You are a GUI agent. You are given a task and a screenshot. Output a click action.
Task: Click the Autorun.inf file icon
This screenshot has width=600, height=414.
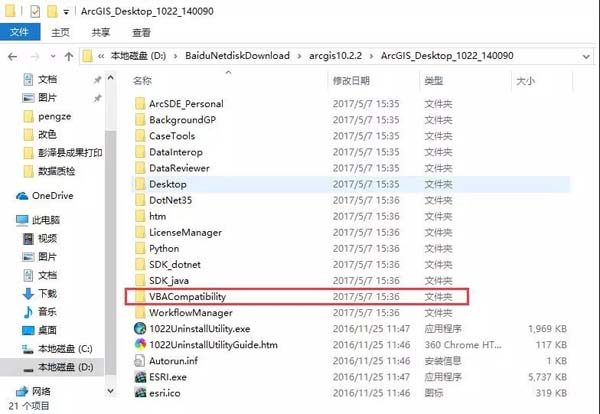click(140, 361)
